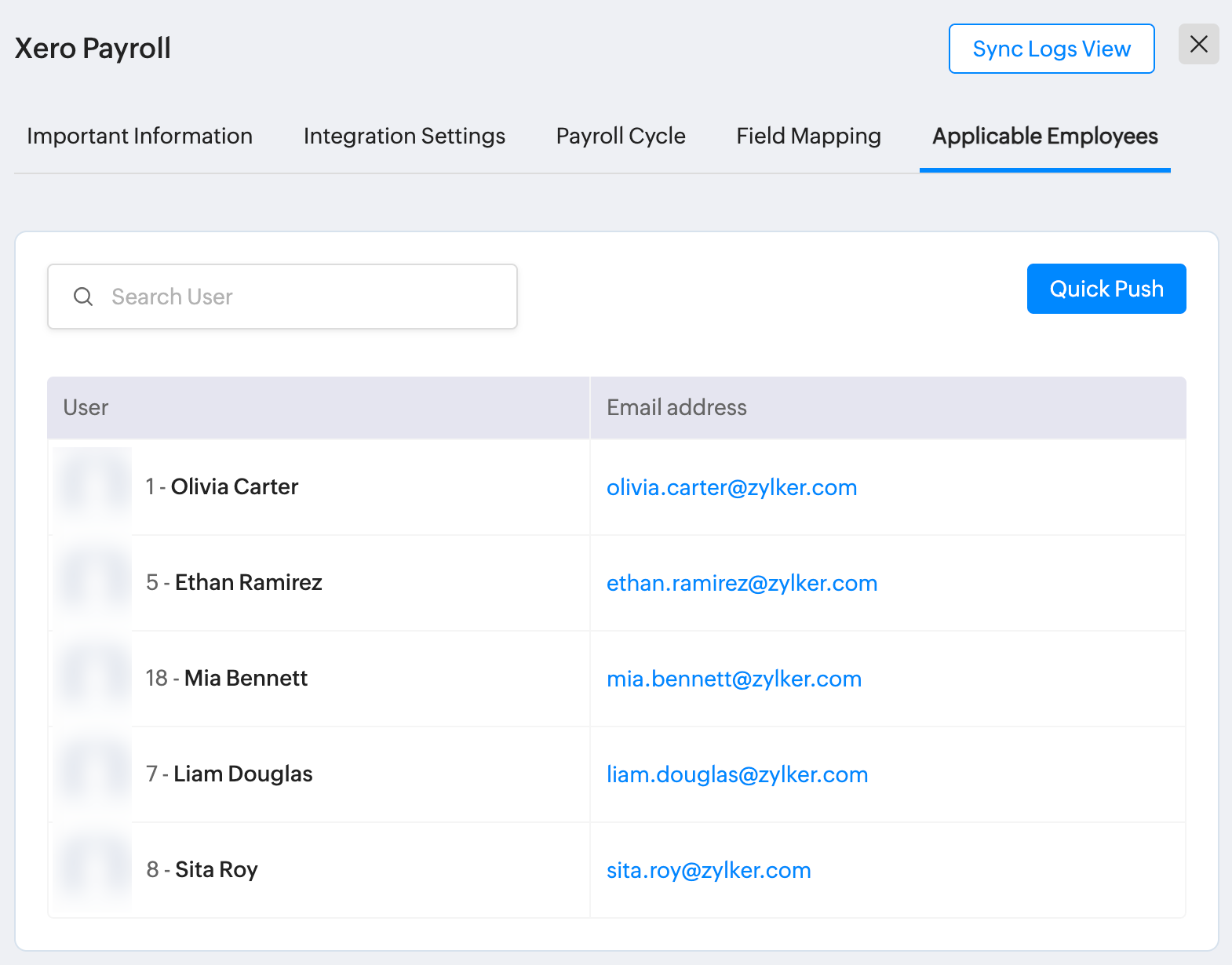This screenshot has height=965, width=1232.
Task: Switch to the Important Information tab
Action: 140,136
